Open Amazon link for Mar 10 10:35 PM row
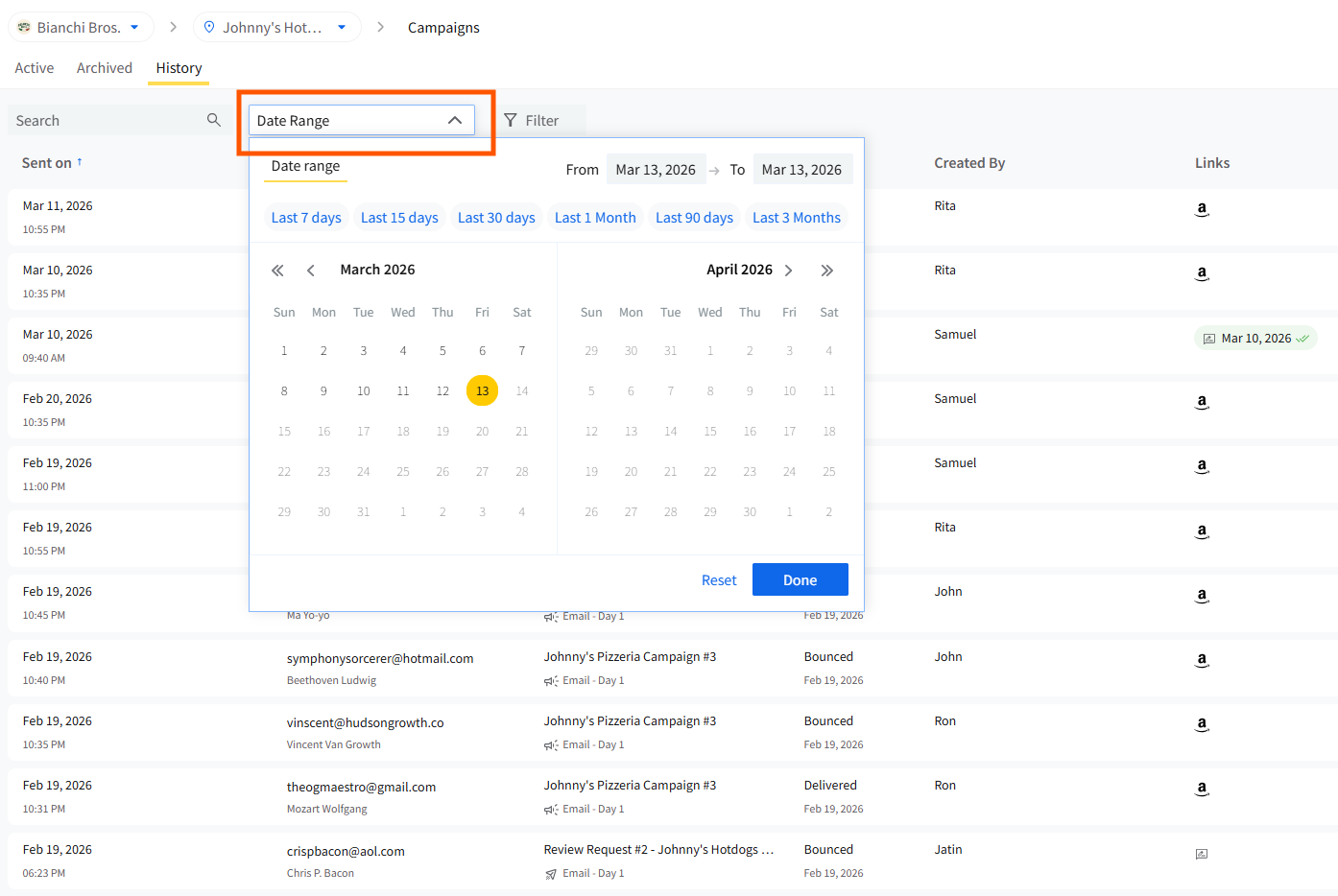This screenshot has width=1338, height=896. click(x=1202, y=273)
